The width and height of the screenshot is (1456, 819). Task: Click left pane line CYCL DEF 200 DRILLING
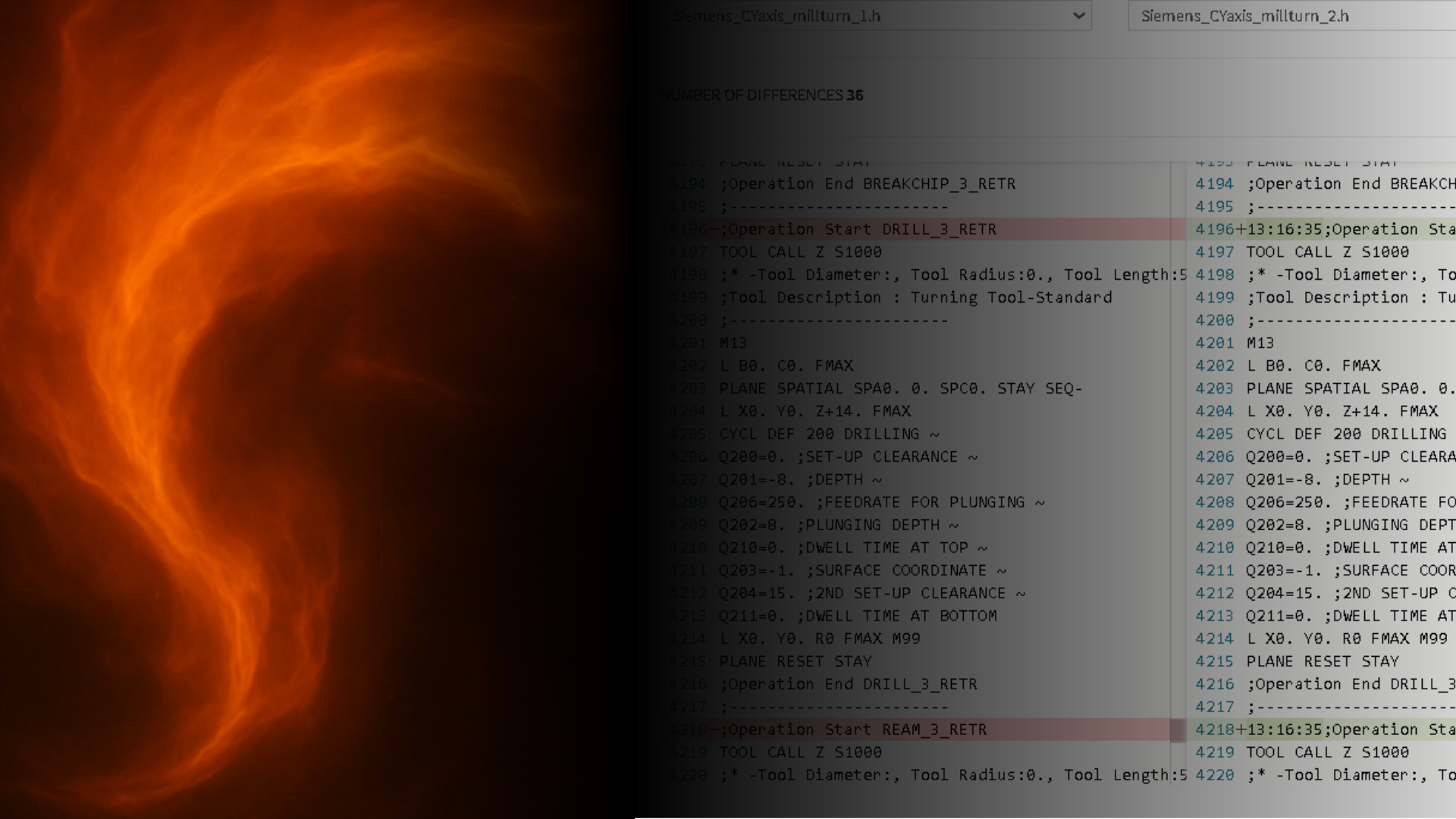[x=828, y=434]
